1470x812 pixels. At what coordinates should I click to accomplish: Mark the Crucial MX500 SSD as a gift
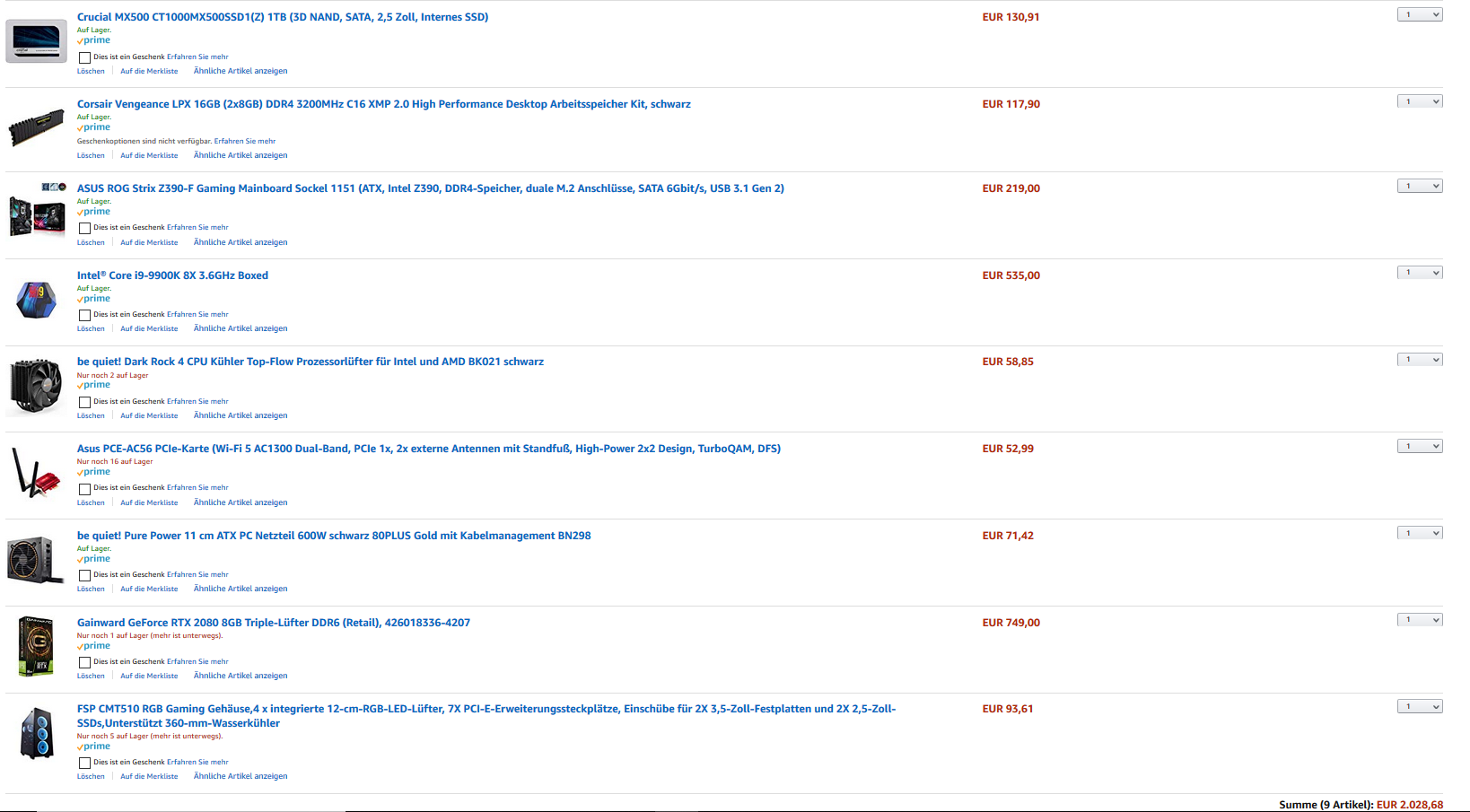(84, 57)
